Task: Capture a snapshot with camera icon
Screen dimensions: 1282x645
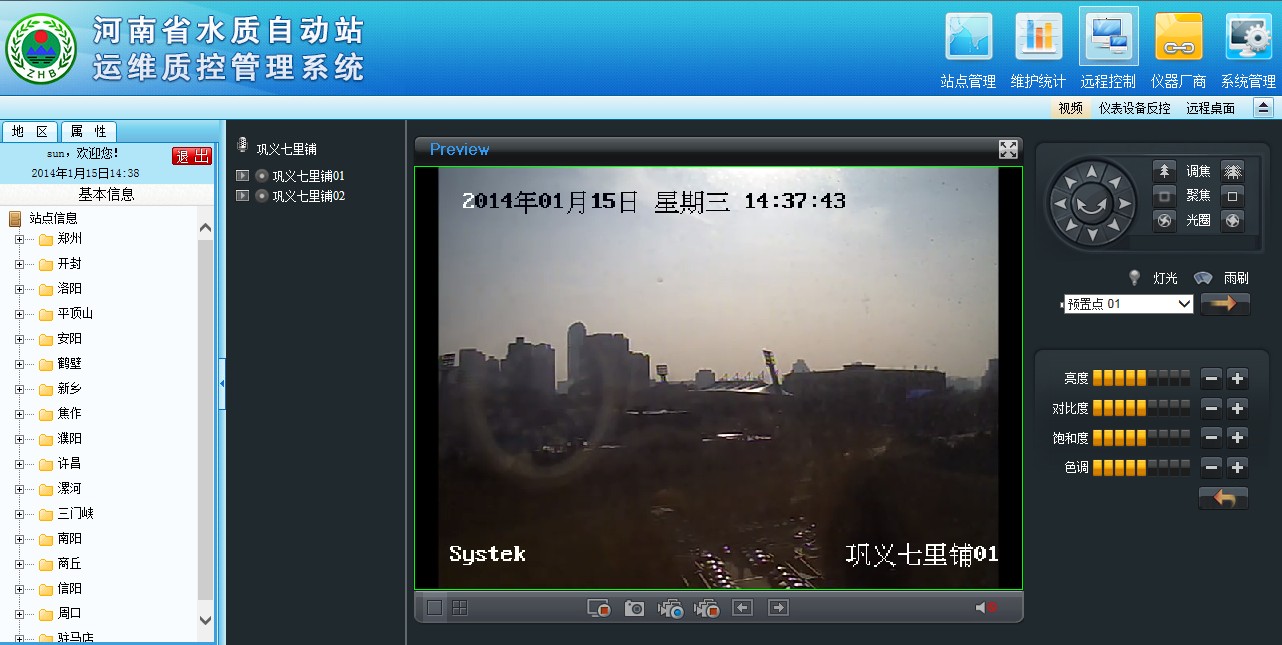Action: pyautogui.click(x=634, y=607)
